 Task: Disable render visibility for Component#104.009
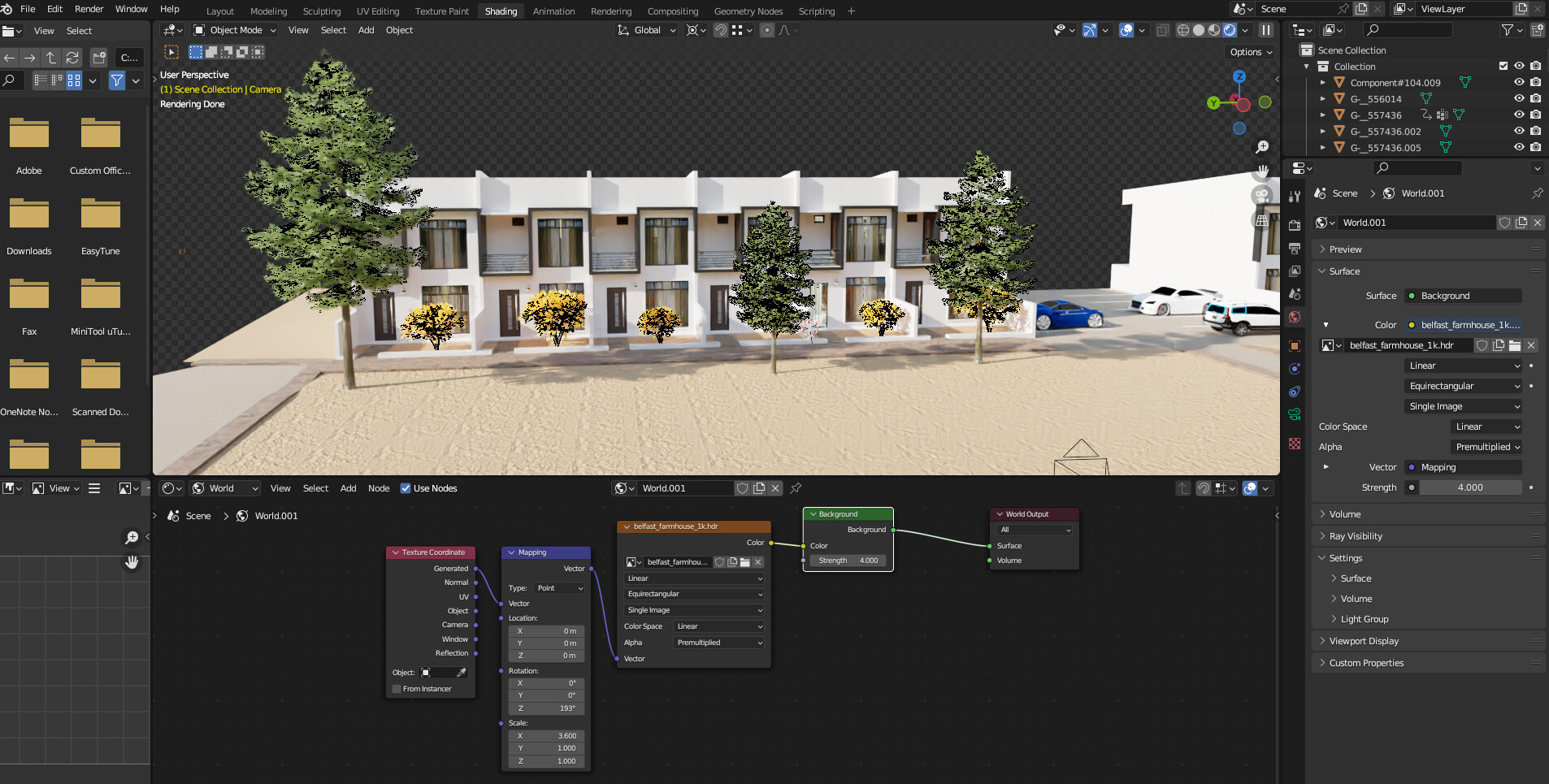1535,82
